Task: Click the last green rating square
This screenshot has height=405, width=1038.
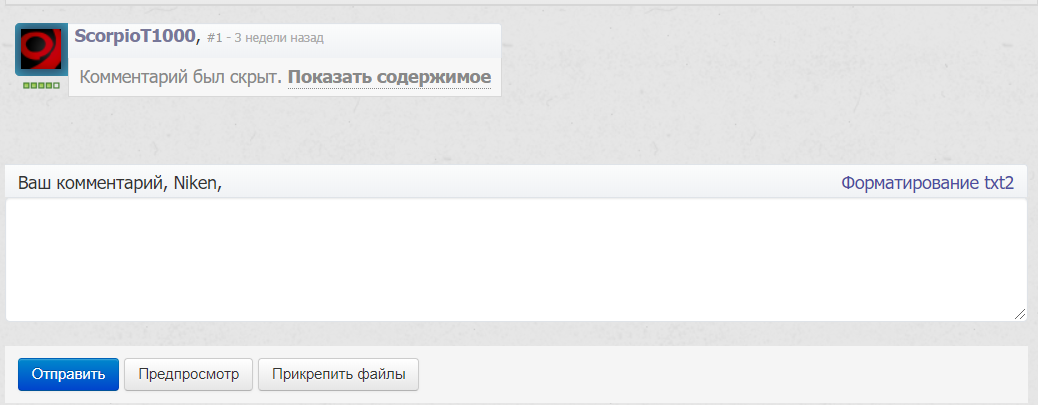Action: tap(56, 85)
